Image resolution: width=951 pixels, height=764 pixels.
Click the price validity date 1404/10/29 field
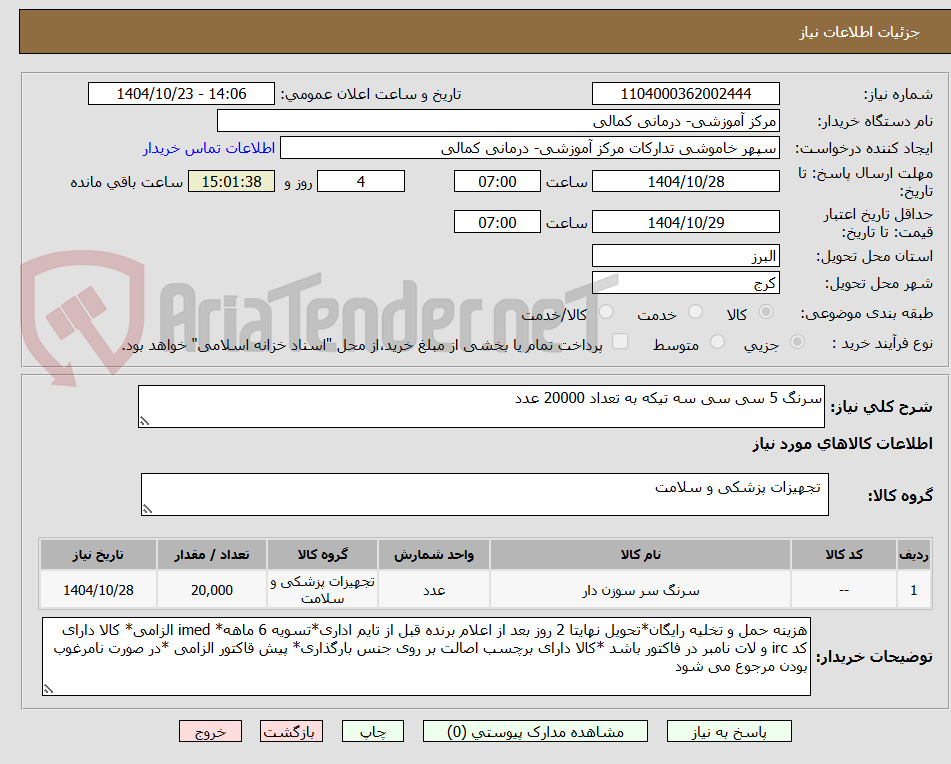(x=685, y=222)
